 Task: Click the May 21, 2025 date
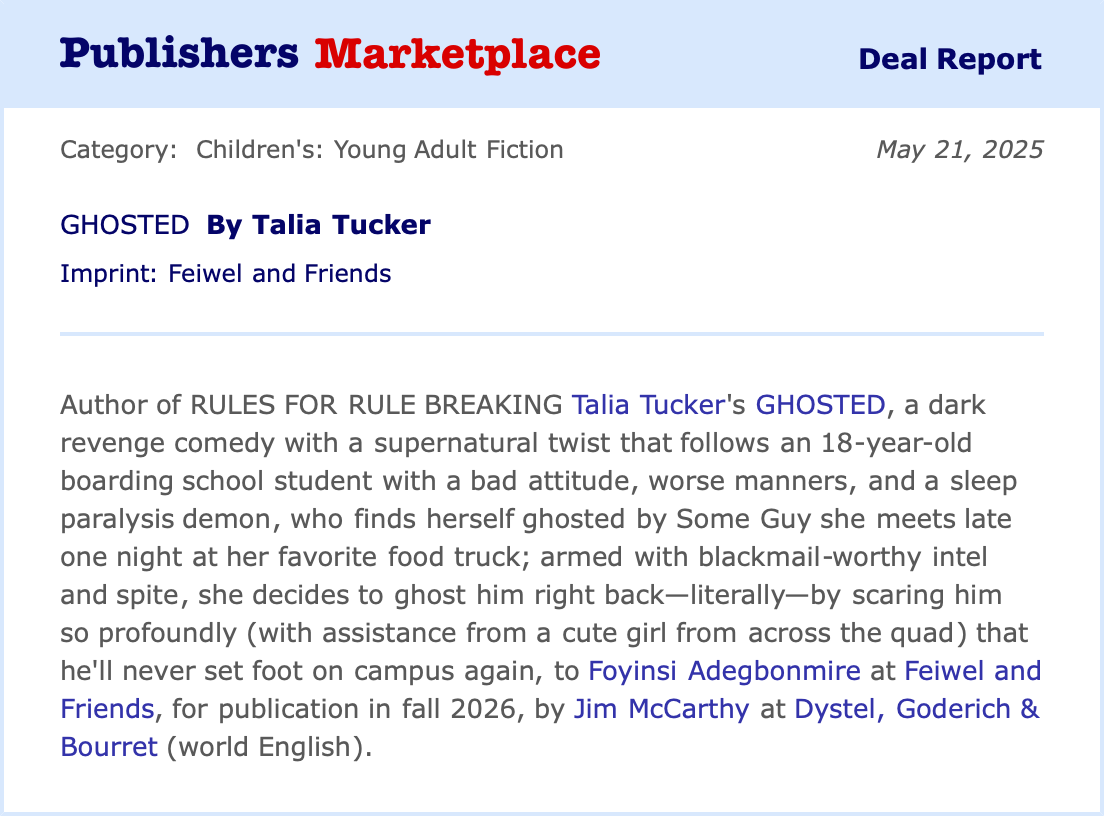(959, 150)
